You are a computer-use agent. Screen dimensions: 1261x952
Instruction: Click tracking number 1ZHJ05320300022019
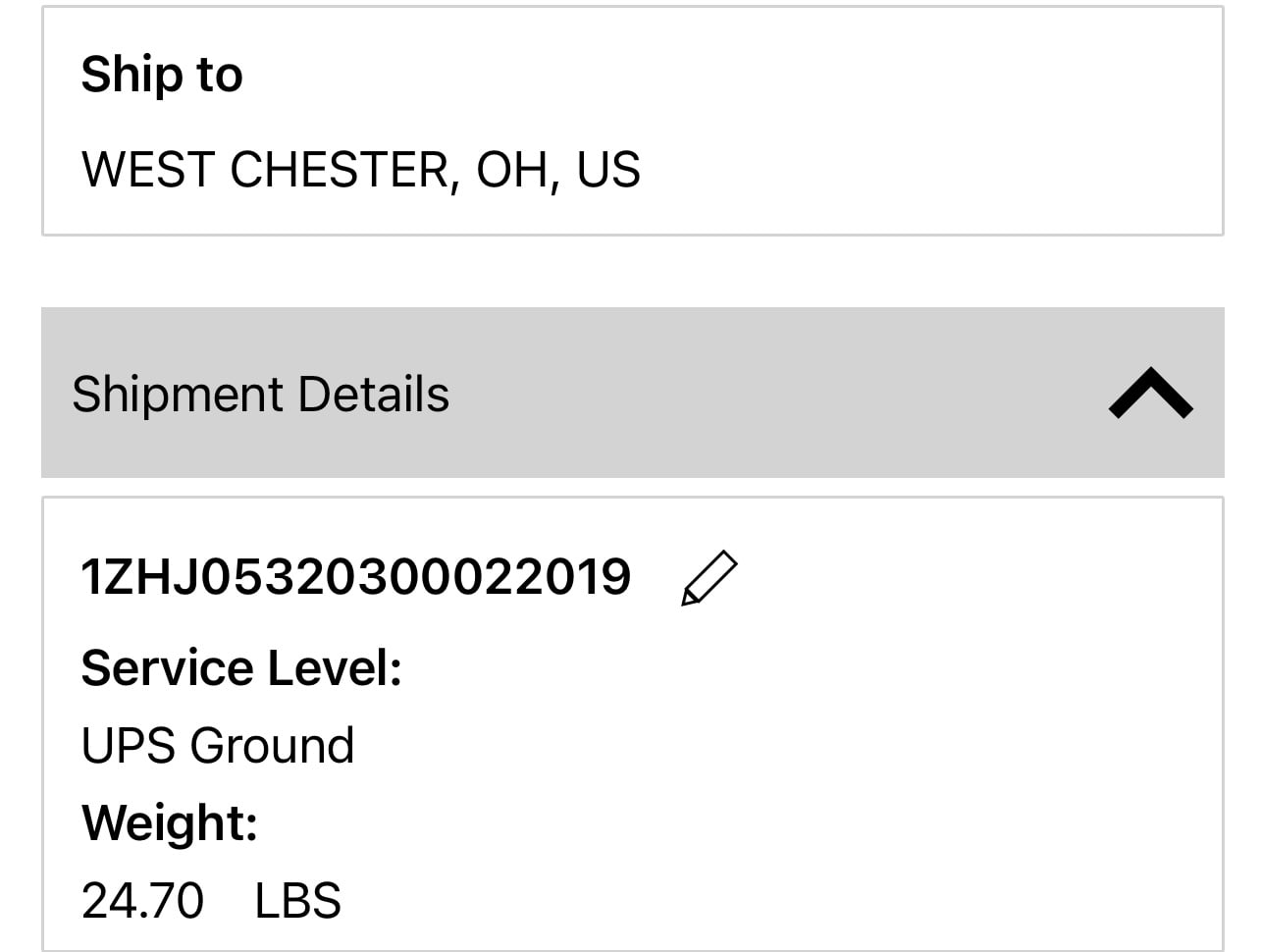pos(356,578)
